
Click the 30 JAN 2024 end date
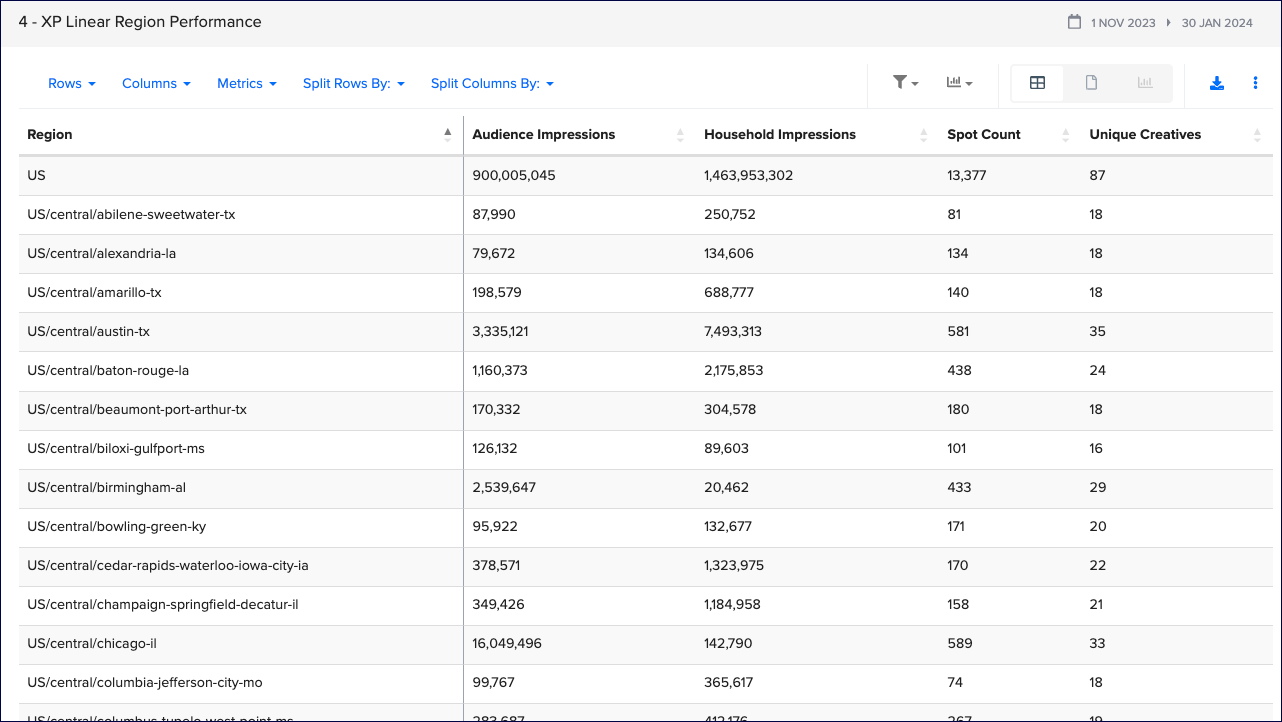[1217, 23]
